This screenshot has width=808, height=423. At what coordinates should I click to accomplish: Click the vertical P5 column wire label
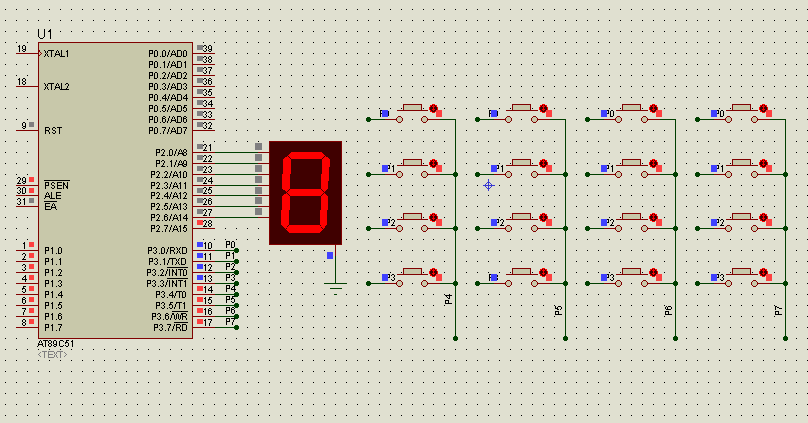559,311
